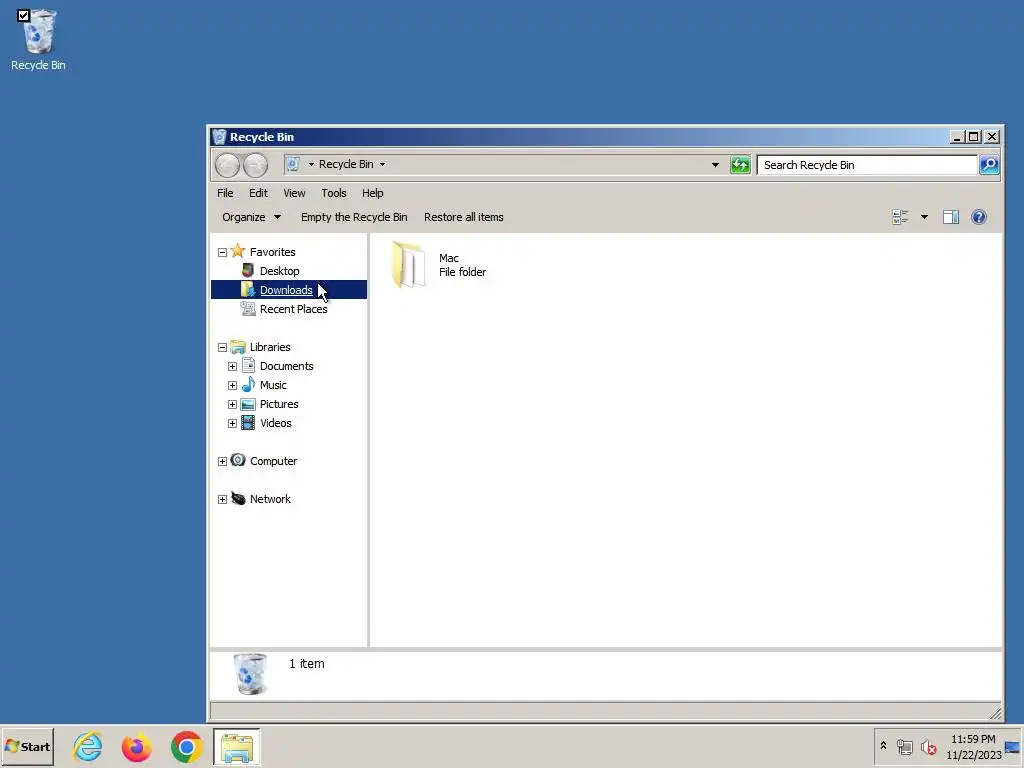
Task: Click the Recycle Bin title bar icon
Action: click(220, 137)
